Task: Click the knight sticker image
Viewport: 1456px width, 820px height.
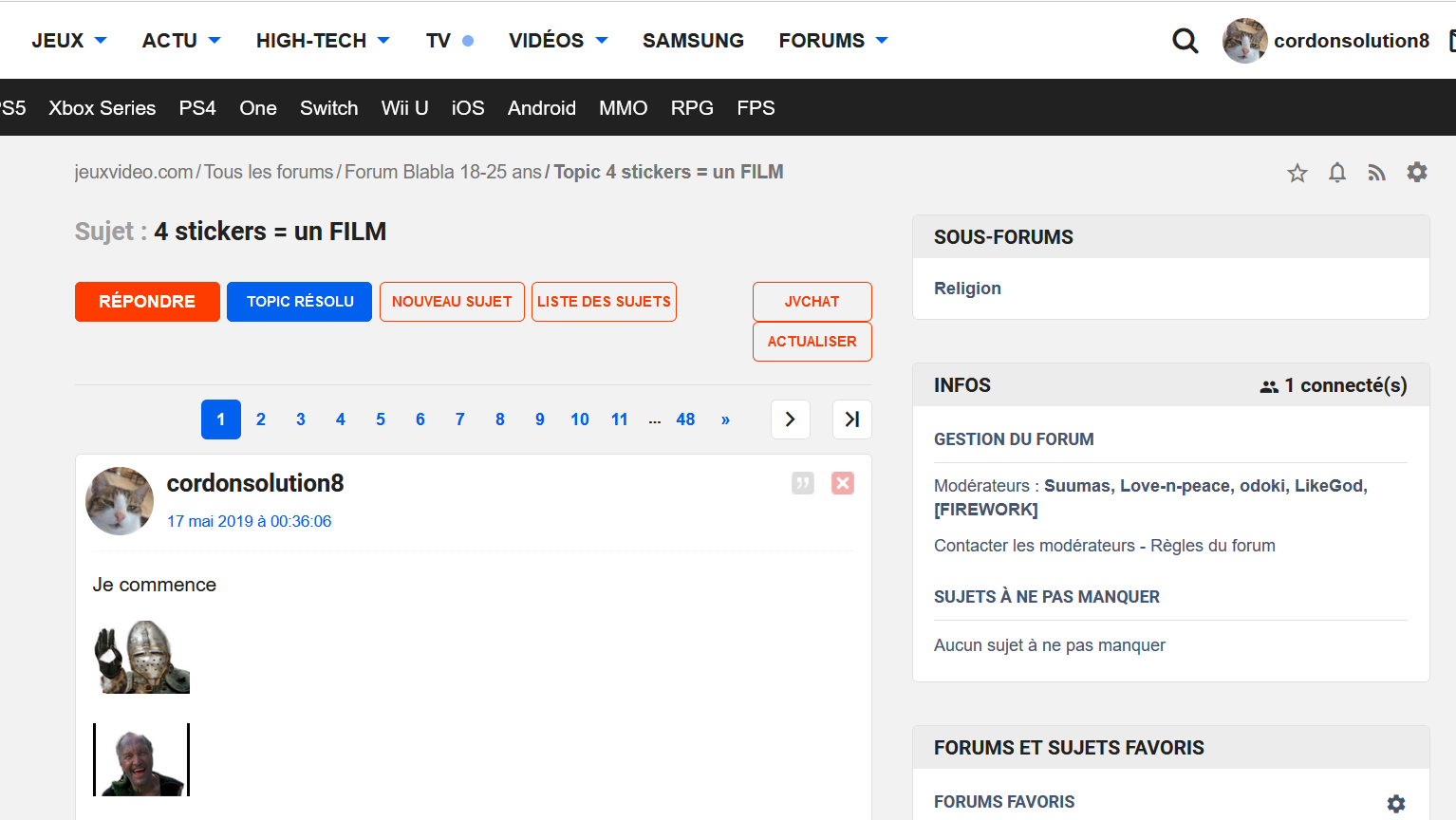Action: (141, 657)
